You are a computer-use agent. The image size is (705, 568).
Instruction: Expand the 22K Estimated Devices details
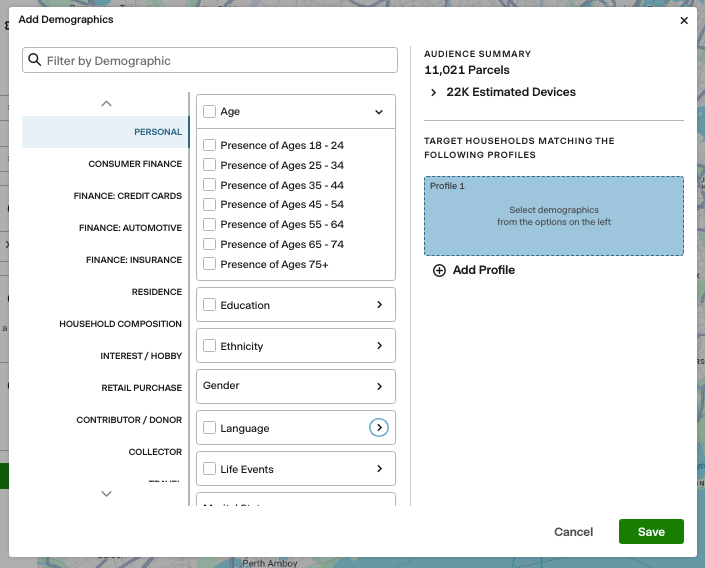coord(433,92)
